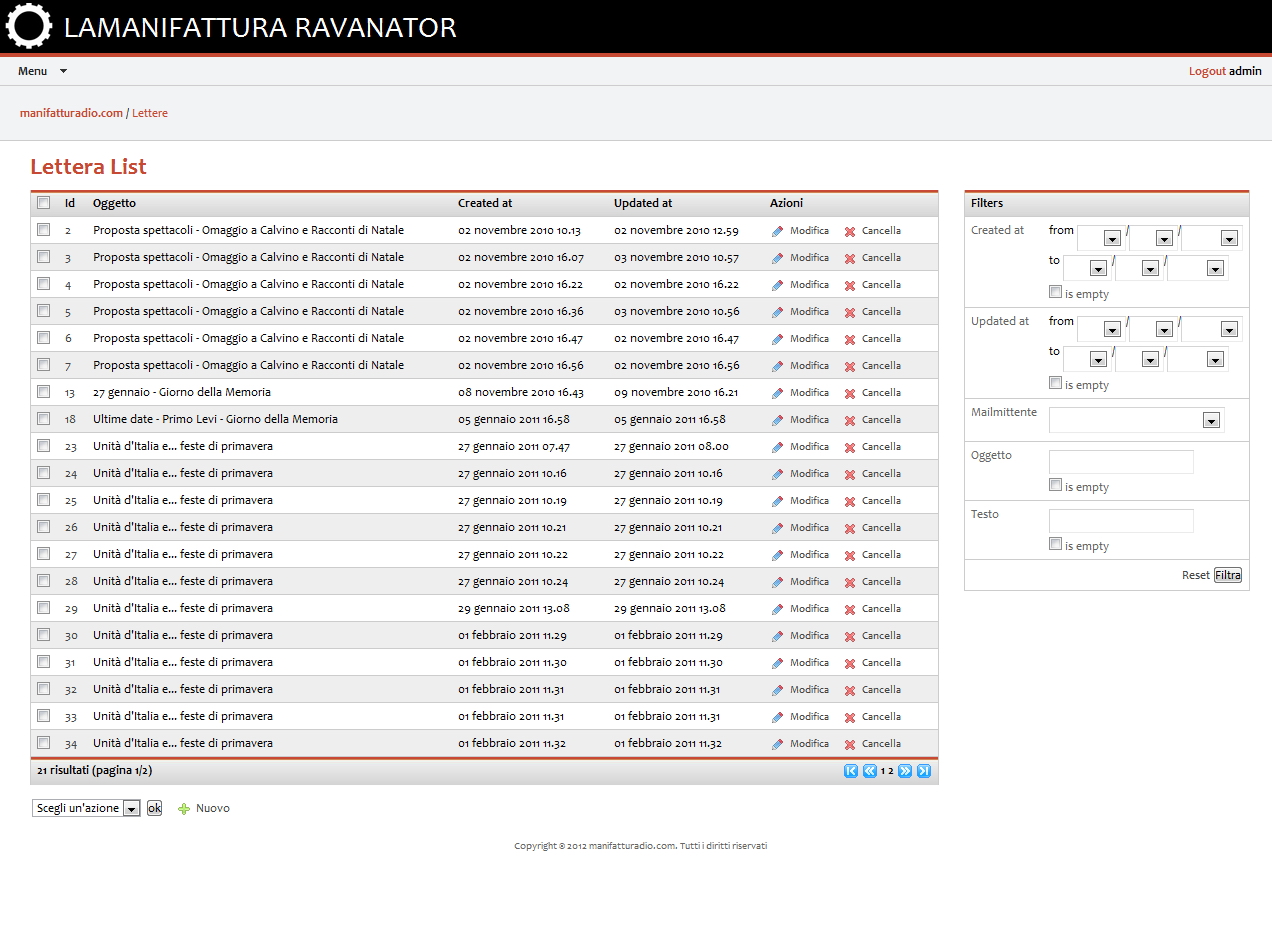The height and width of the screenshot is (925, 1272).
Task: Click the green plus Nuovo icon
Action: 182,808
